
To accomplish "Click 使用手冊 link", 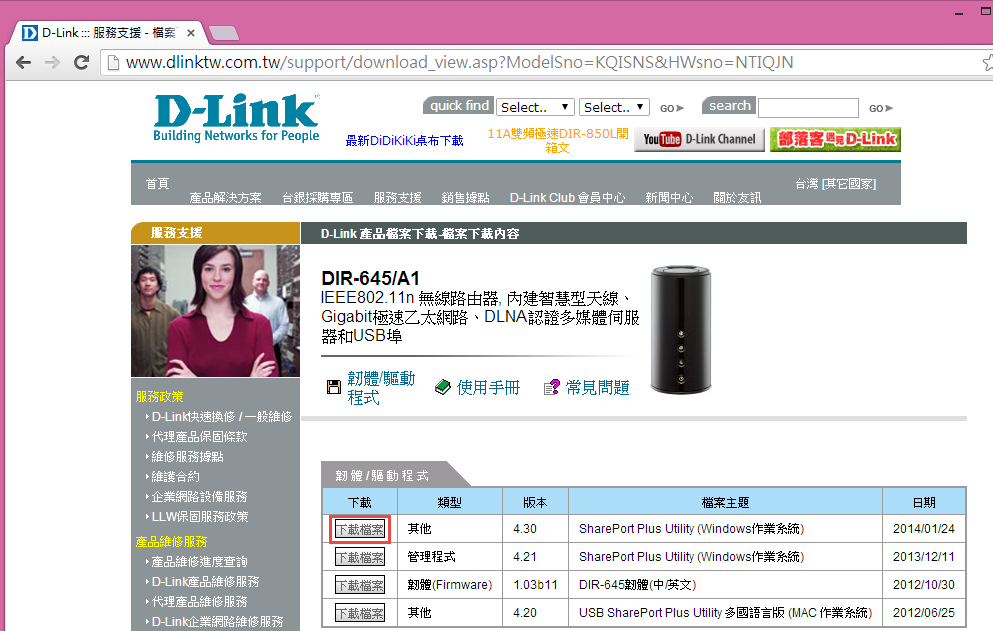I will coord(488,387).
